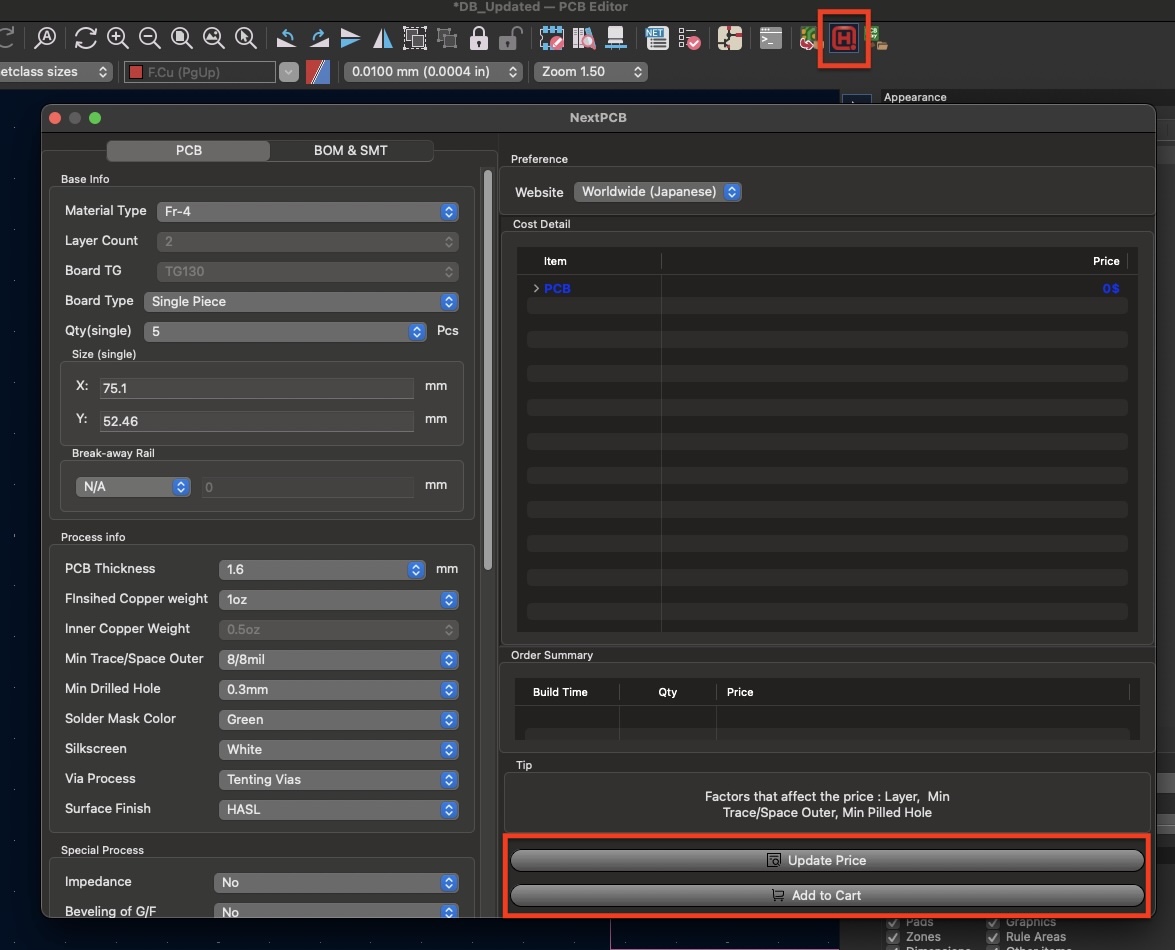
Task: Click the Unlock items open padlock icon
Action: click(x=510, y=37)
